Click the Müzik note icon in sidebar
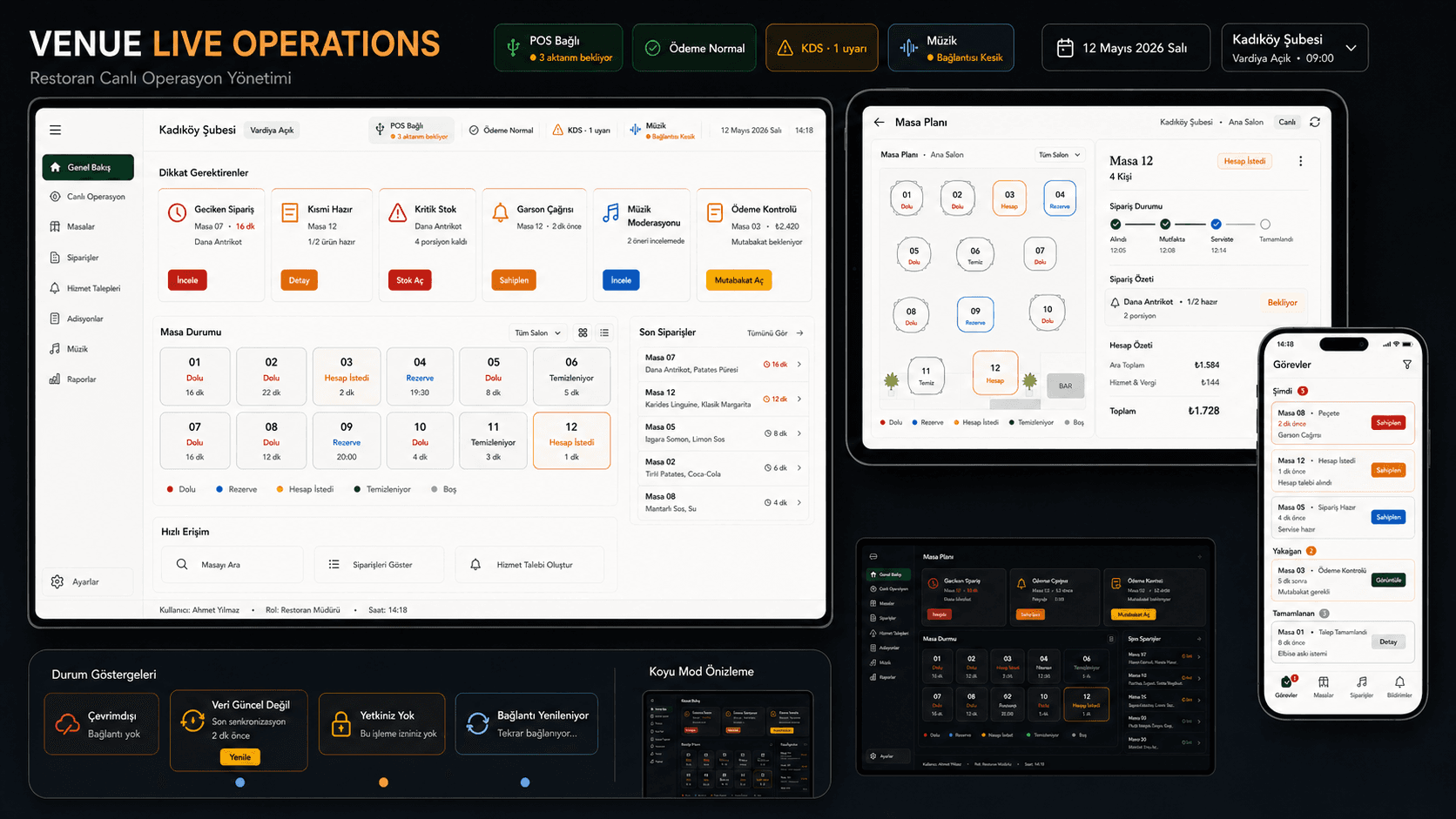Viewport: 1456px width, 819px height. point(55,349)
